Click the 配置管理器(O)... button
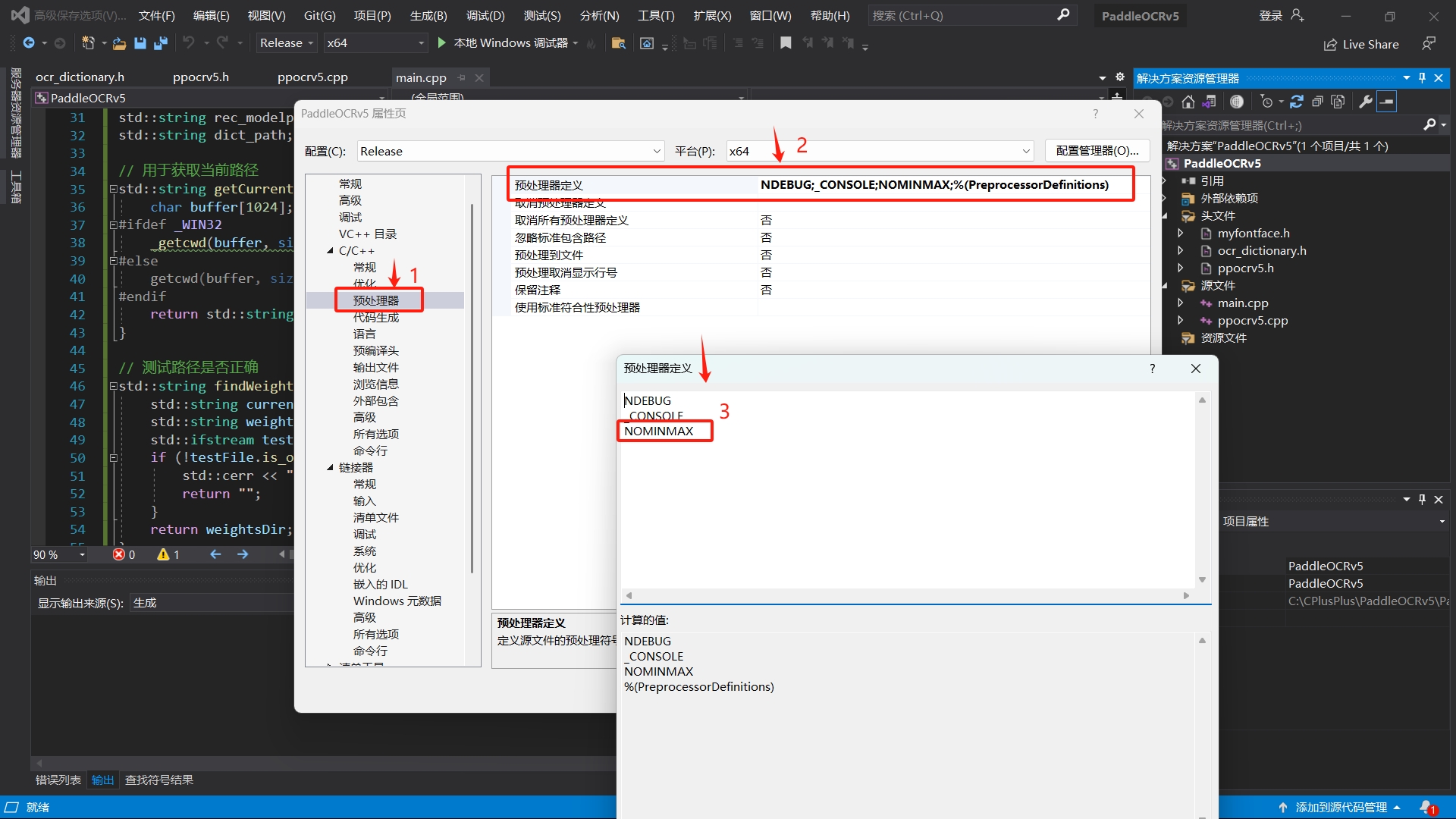This screenshot has width=1456, height=819. point(1097,151)
